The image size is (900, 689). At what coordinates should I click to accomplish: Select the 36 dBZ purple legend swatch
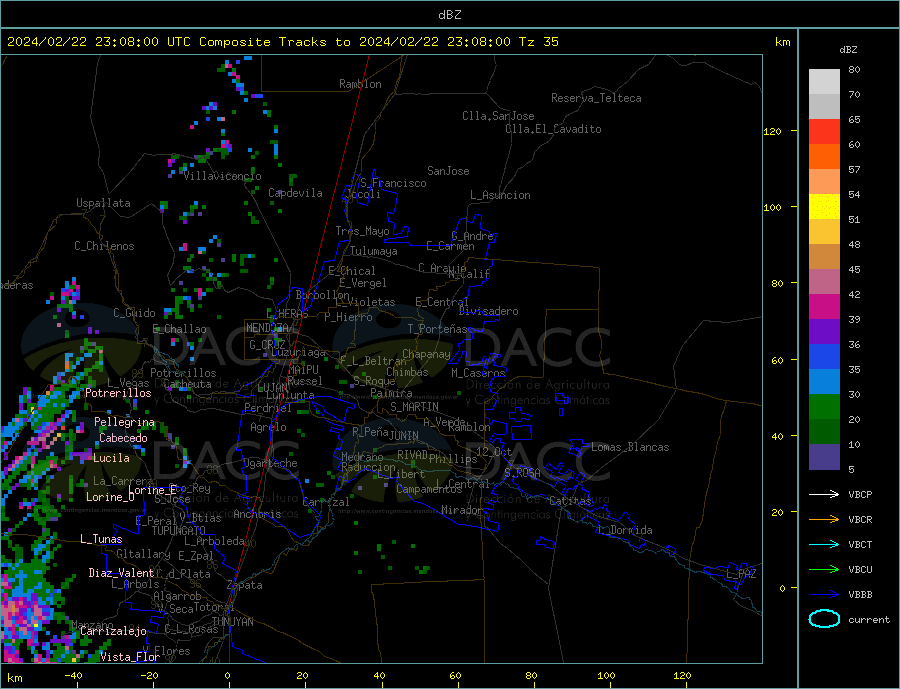[824, 331]
